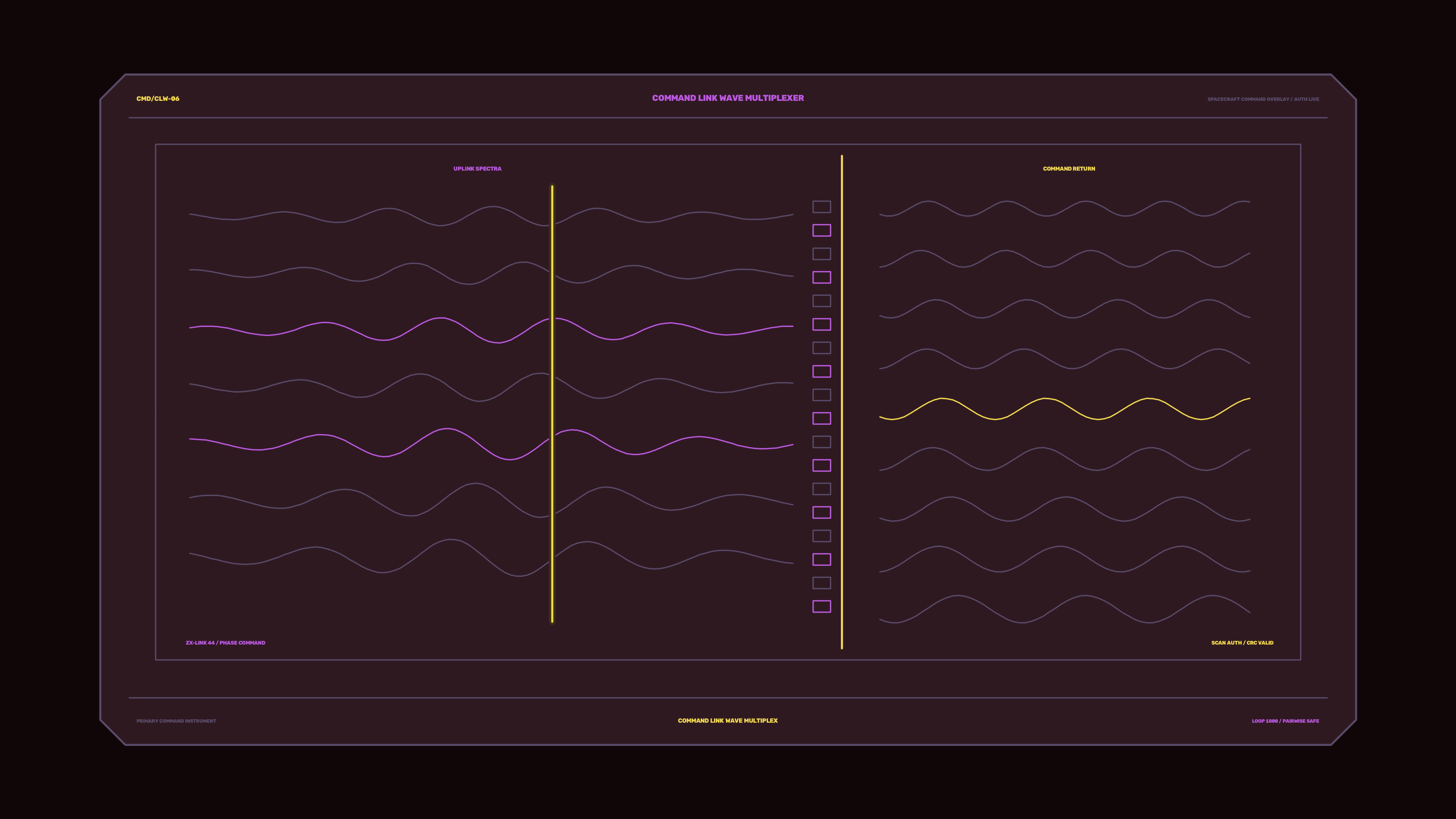Click the "COMMAND LINK WAVE MULTIPLEXER" title
This screenshot has width=1456, height=819.
click(x=728, y=98)
